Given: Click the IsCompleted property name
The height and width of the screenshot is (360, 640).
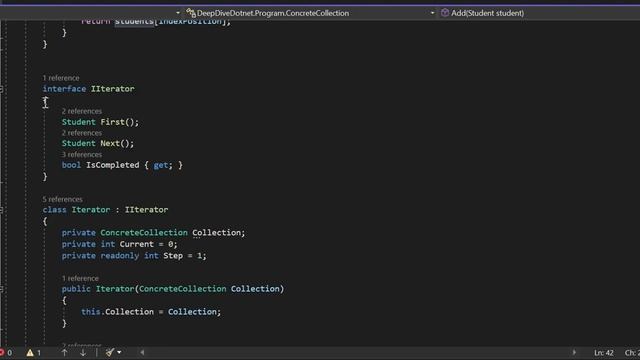Looking at the screenshot, I should [x=113, y=165].
